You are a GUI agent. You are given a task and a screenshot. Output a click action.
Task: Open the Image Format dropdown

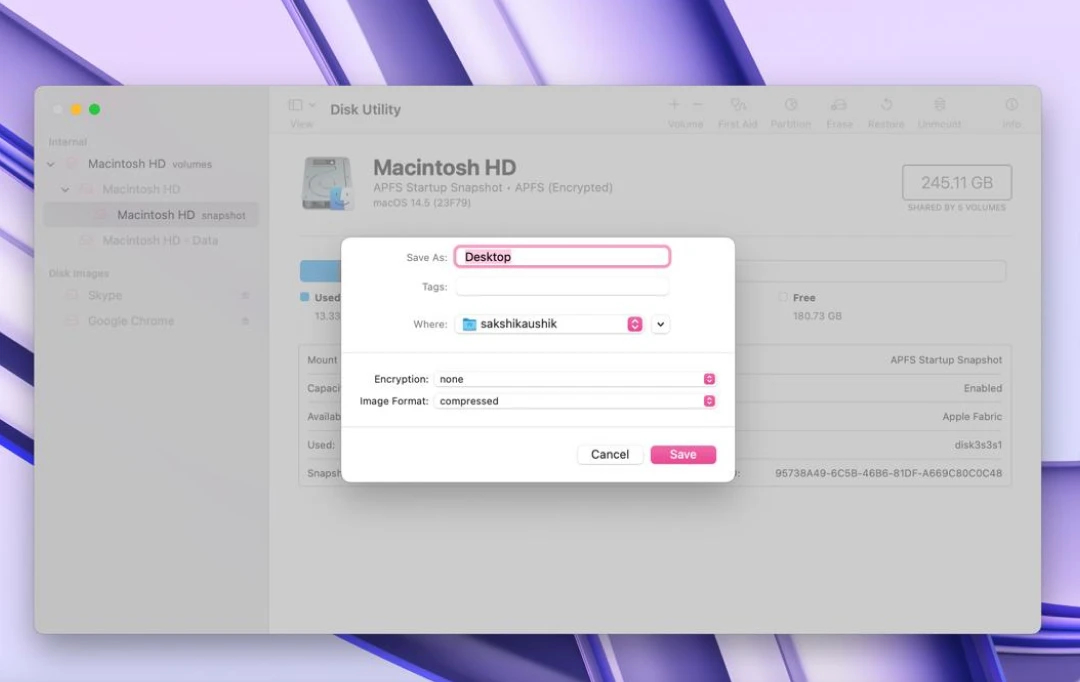pos(576,401)
